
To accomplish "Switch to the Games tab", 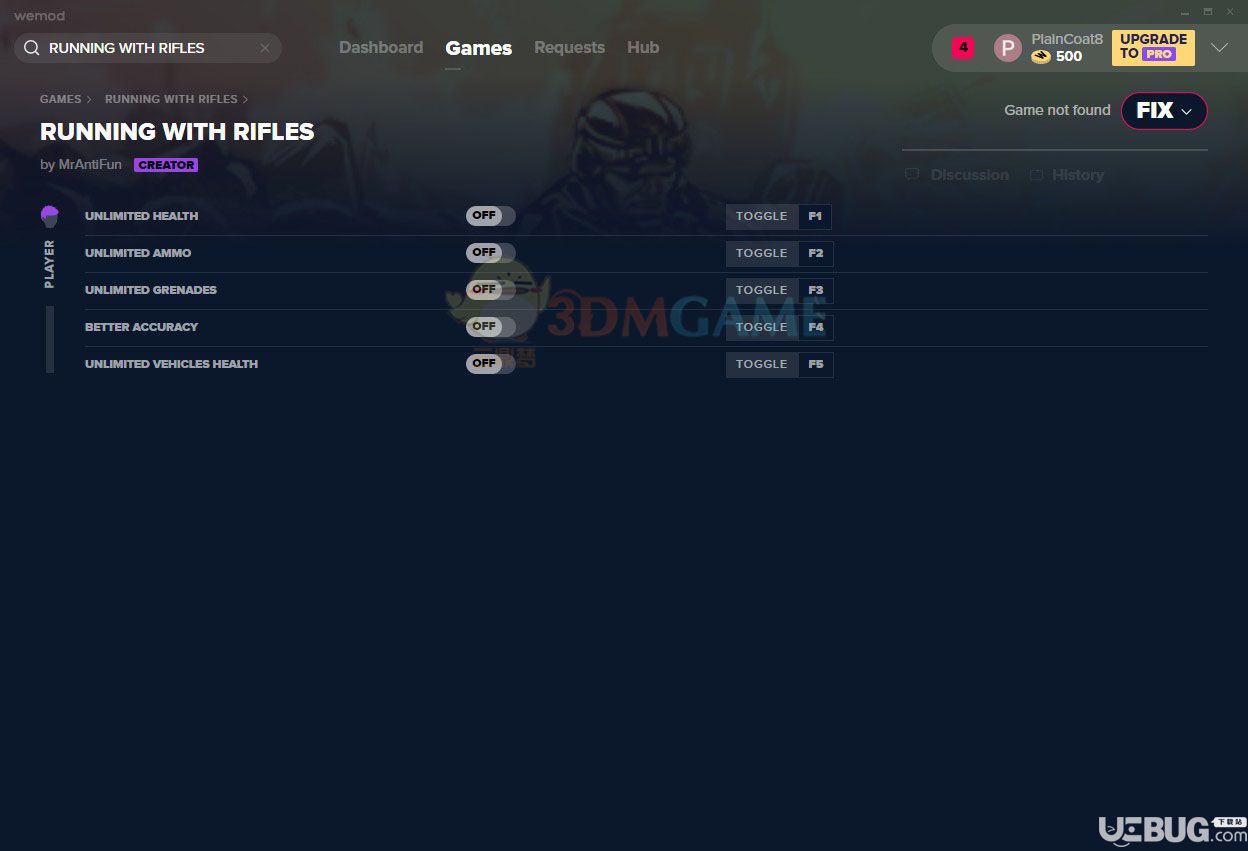I will [479, 48].
